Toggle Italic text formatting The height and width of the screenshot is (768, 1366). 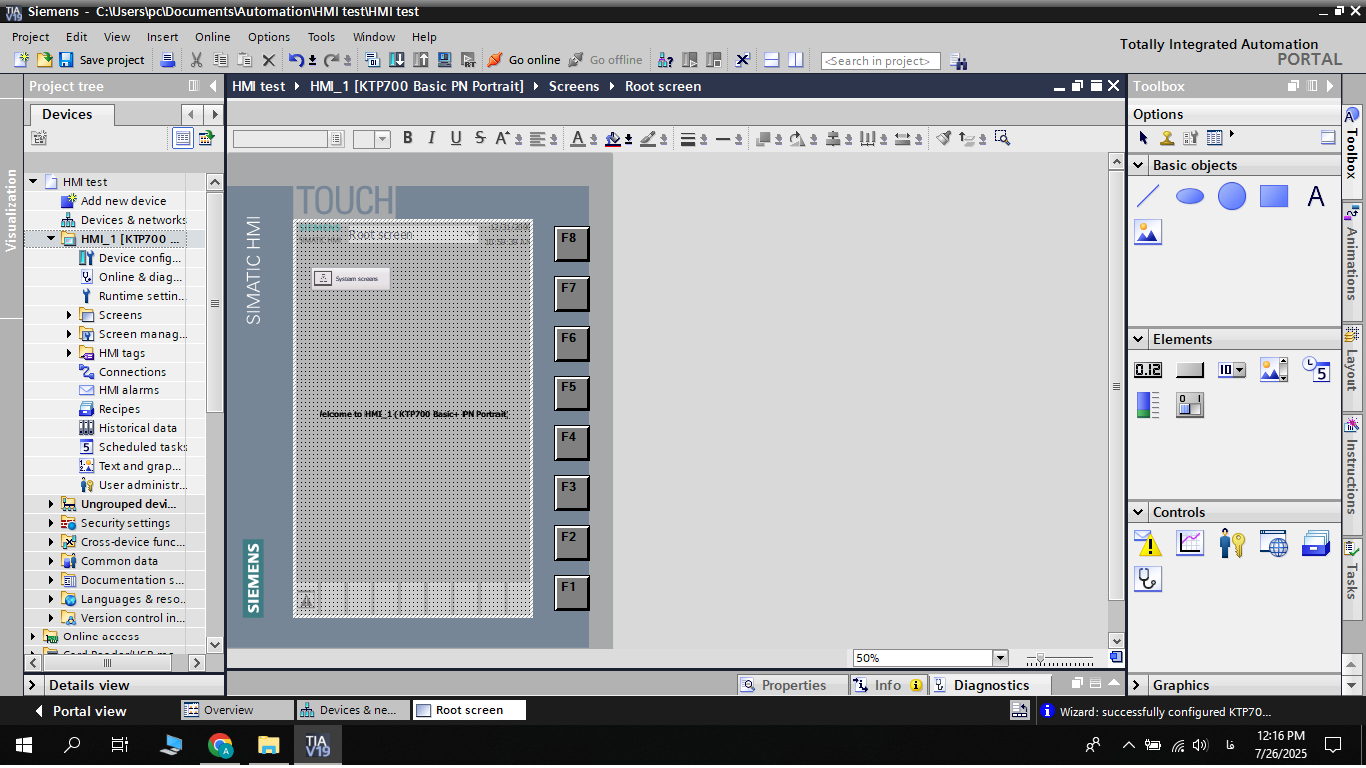click(432, 138)
